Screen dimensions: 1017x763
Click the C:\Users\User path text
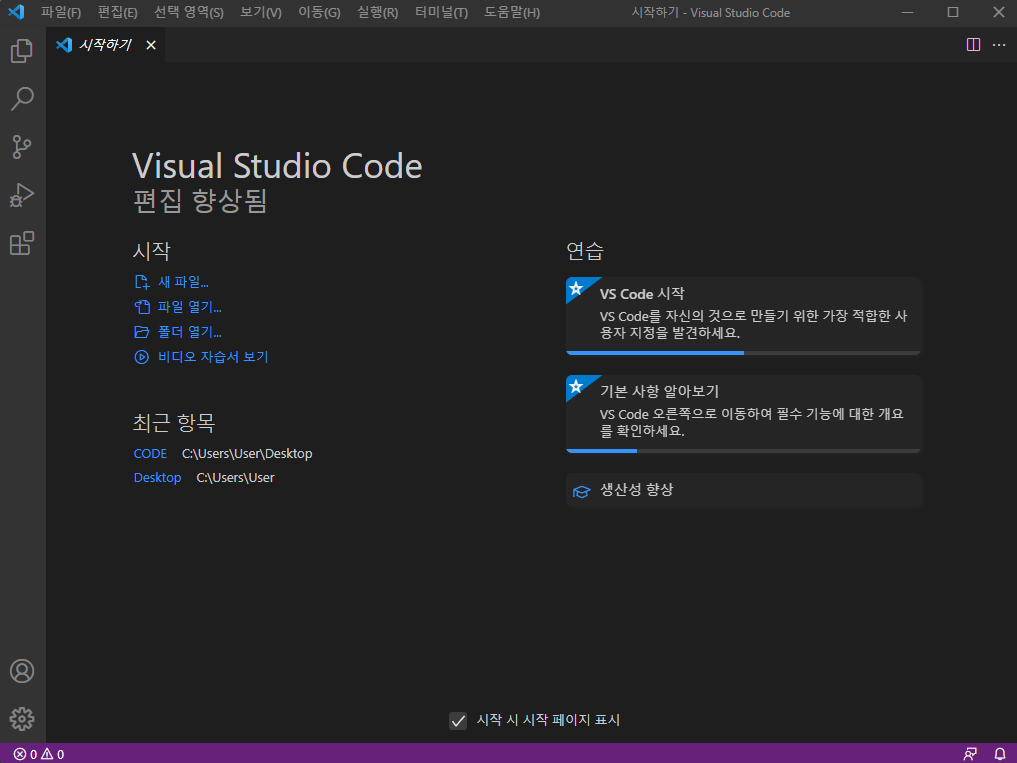pos(235,478)
